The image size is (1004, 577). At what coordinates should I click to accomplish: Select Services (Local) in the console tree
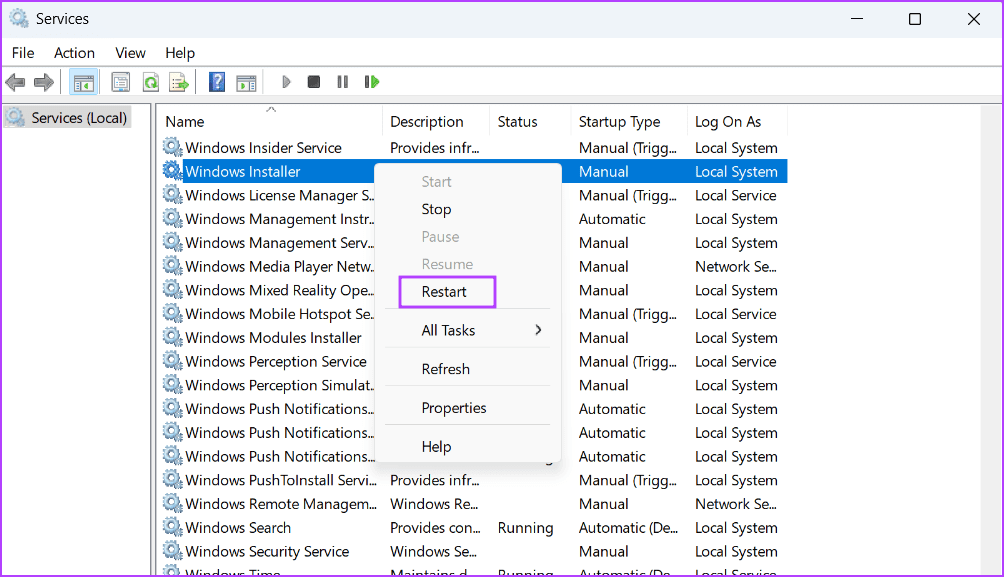pyautogui.click(x=68, y=118)
